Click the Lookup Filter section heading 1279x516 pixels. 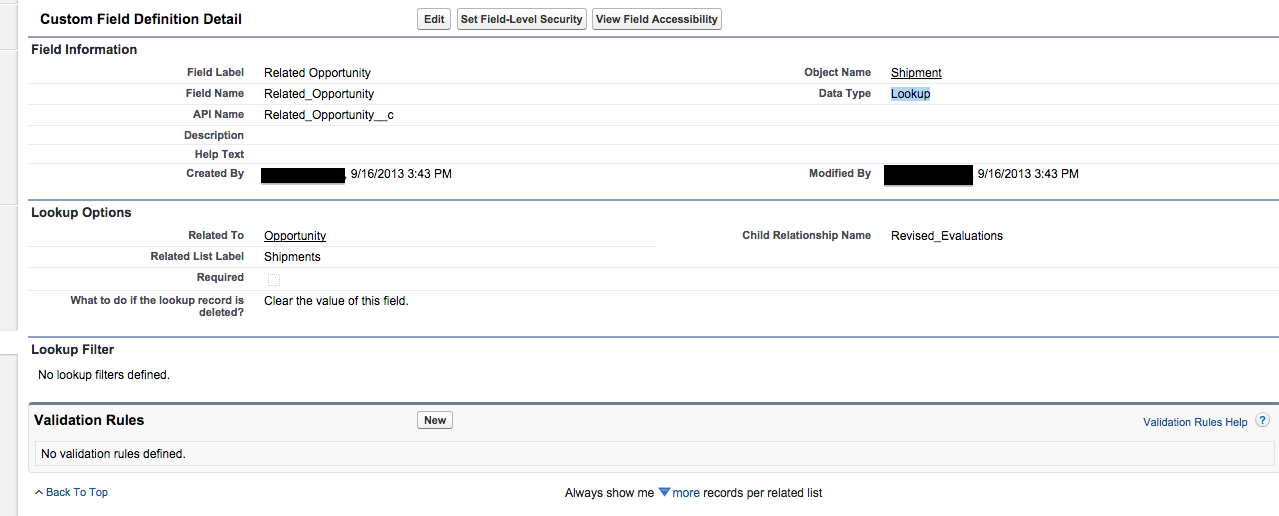pyautogui.click(x=73, y=350)
